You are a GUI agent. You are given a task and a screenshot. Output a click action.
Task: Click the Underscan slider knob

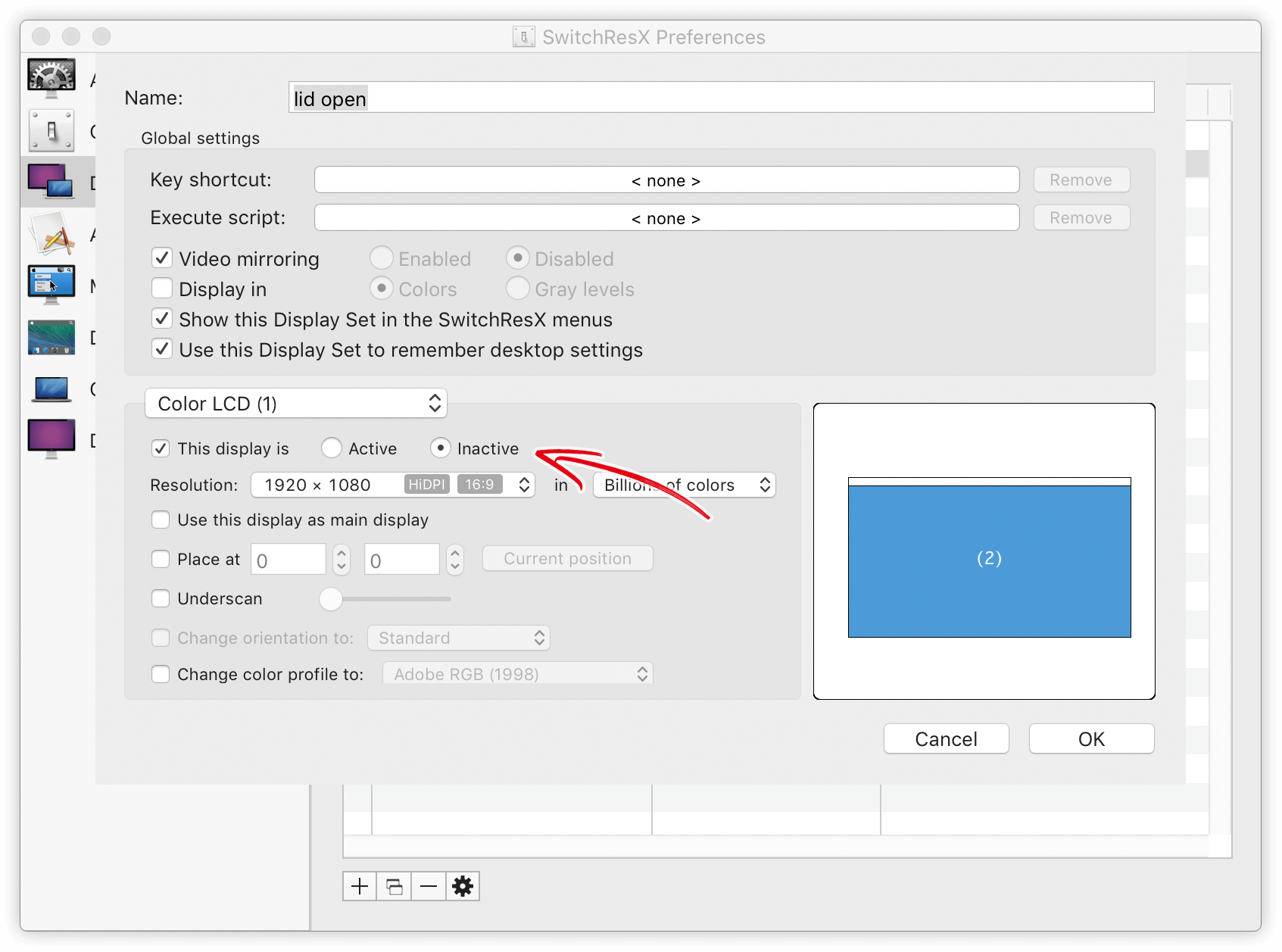(x=331, y=599)
